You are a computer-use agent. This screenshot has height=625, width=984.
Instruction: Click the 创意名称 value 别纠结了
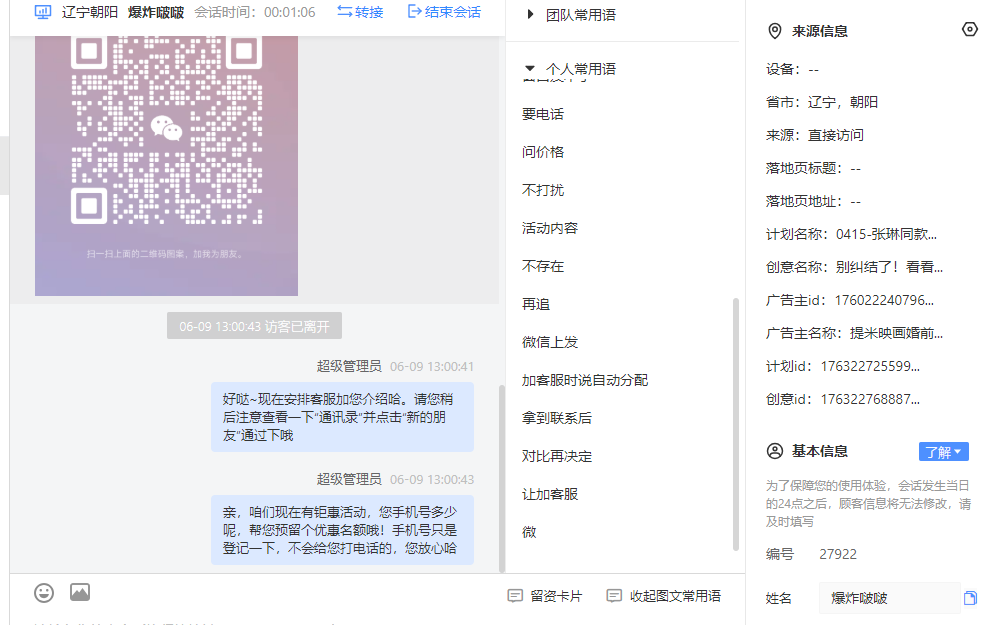coord(889,267)
